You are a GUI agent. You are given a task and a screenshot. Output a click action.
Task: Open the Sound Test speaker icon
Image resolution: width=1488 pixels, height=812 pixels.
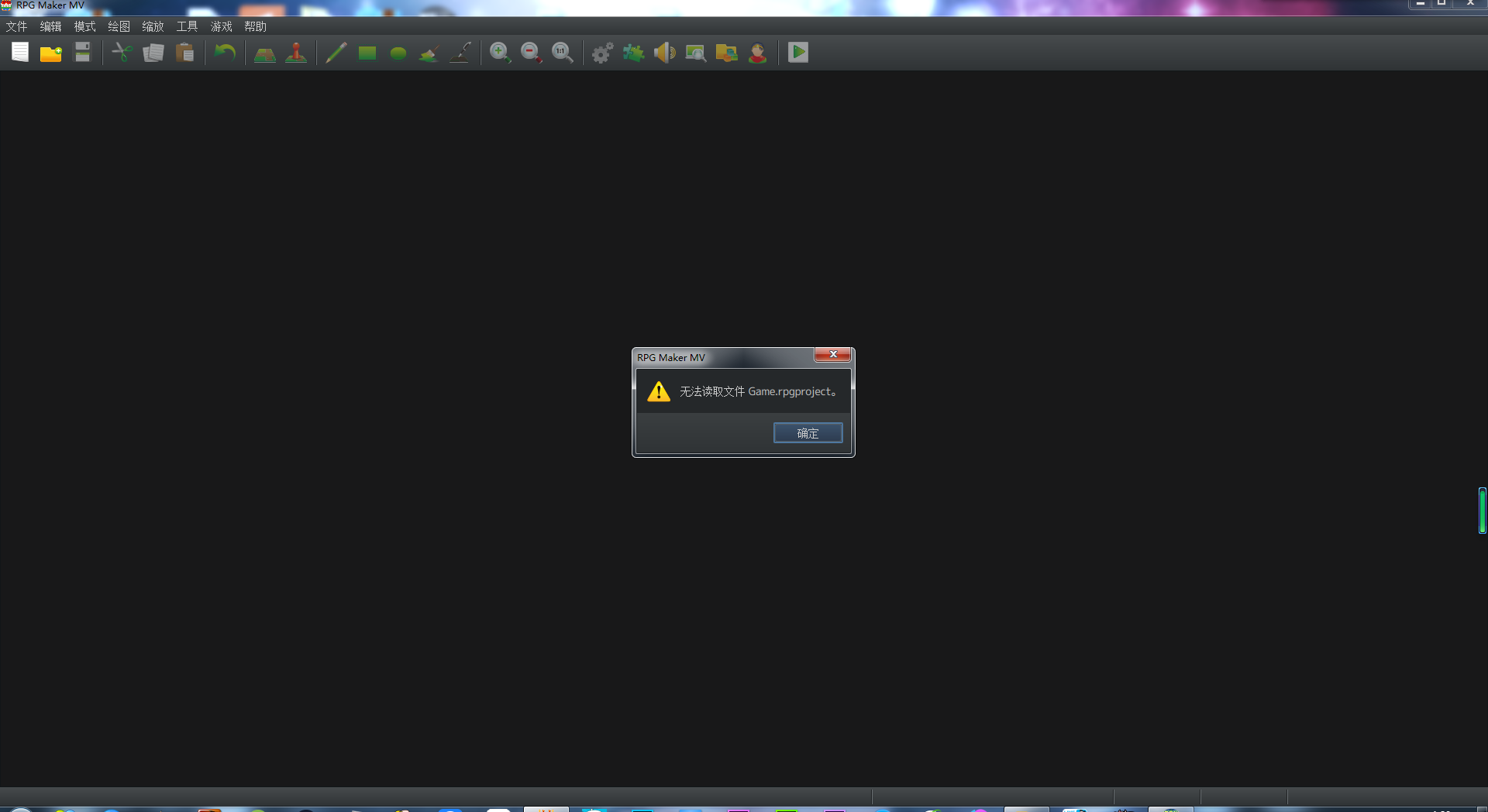(x=665, y=53)
